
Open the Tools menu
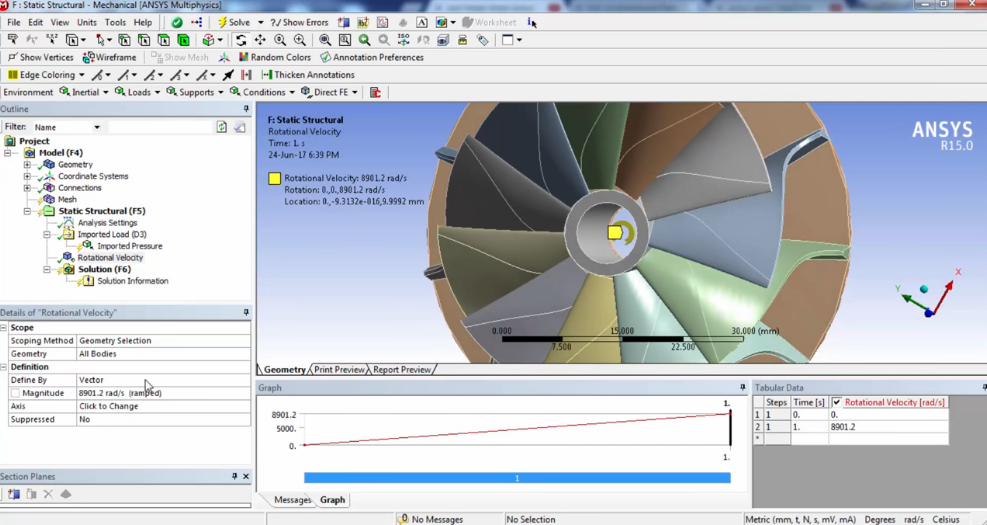[x=115, y=23]
